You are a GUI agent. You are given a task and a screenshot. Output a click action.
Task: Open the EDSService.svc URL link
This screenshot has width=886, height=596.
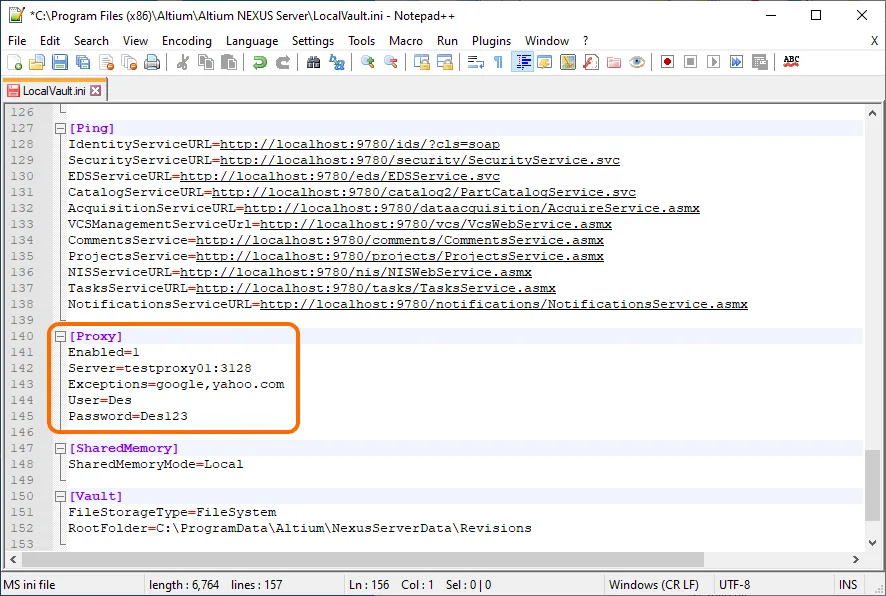[340, 176]
